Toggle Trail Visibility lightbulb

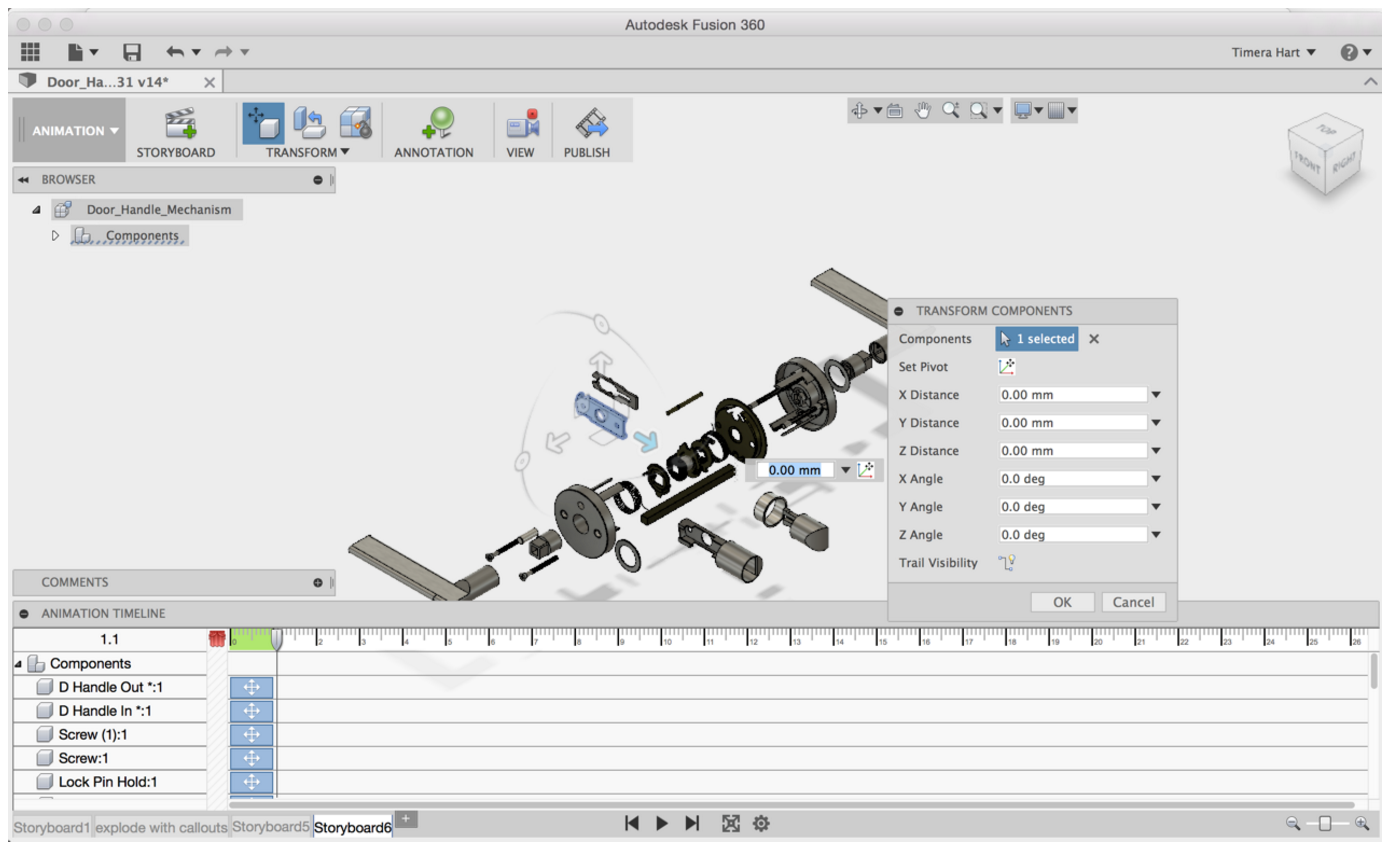(1007, 563)
